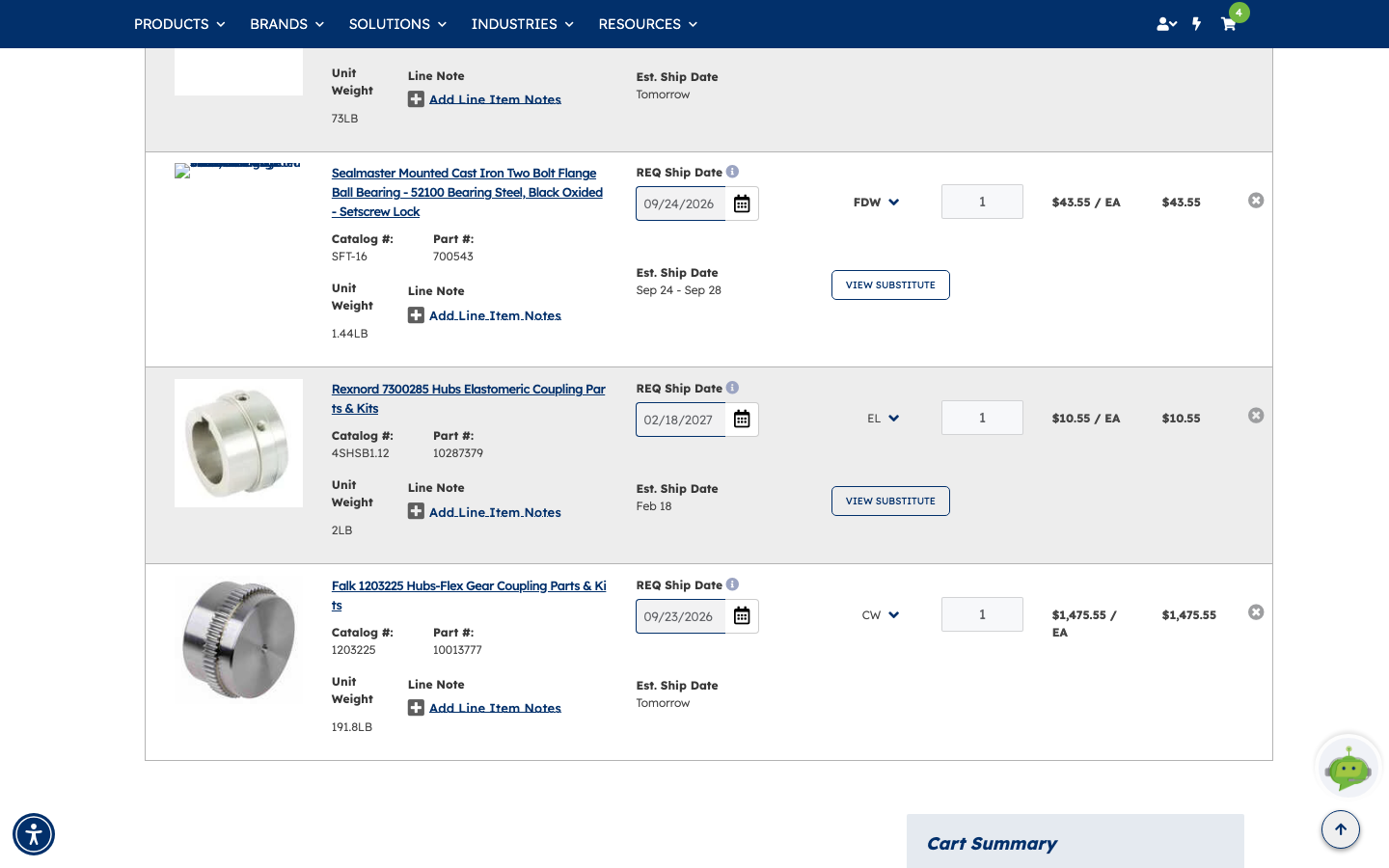Open calendar for Falk REQ ship date
The image size is (1389, 868).
pos(742,616)
